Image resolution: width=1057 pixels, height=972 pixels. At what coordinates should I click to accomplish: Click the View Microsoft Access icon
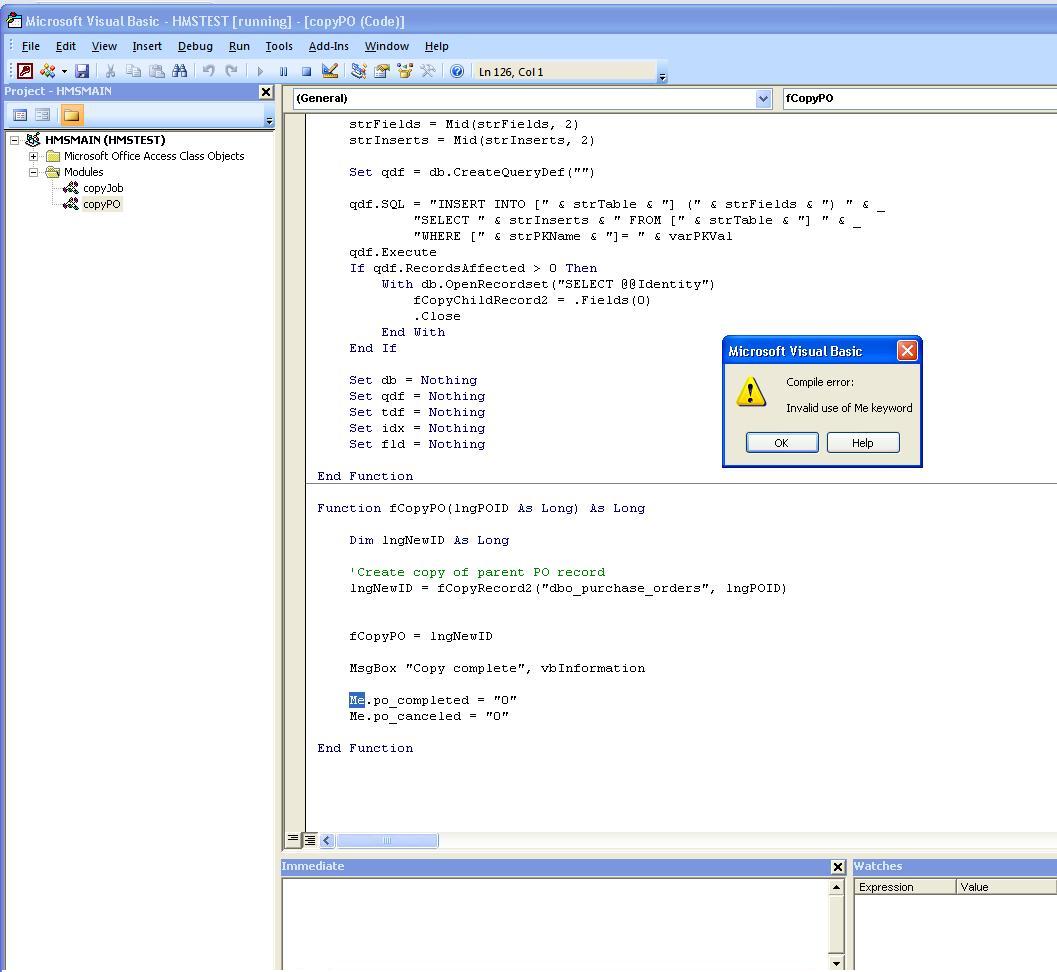coord(25,71)
